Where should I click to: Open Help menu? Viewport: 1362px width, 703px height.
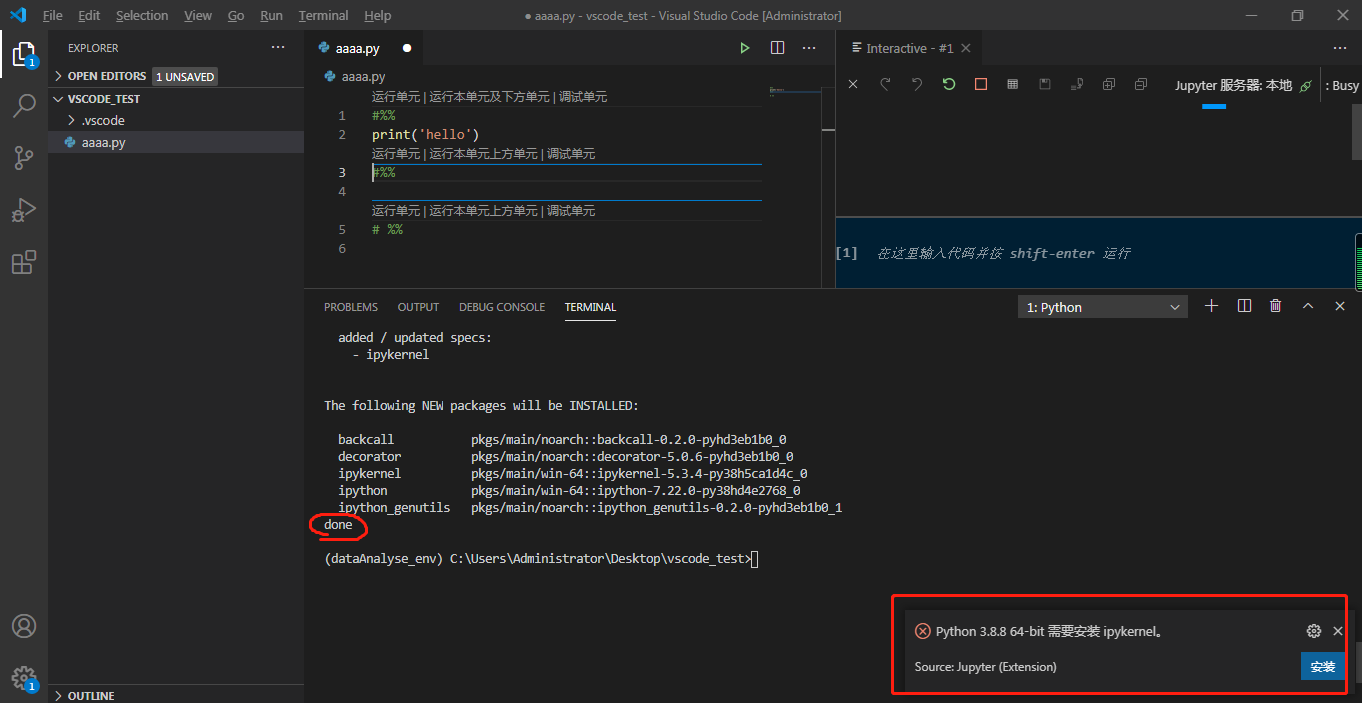[378, 15]
